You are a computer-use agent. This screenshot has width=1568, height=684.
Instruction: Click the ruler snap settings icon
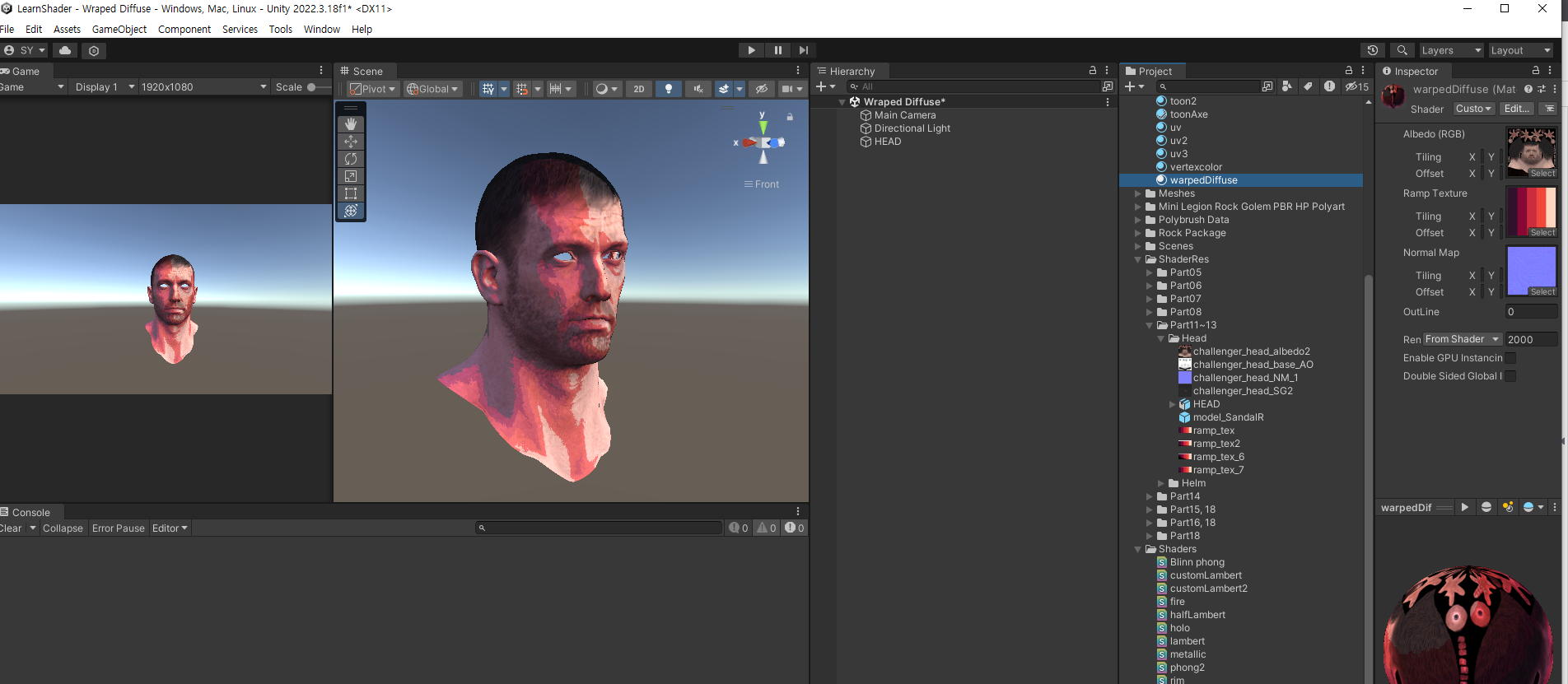tap(555, 89)
